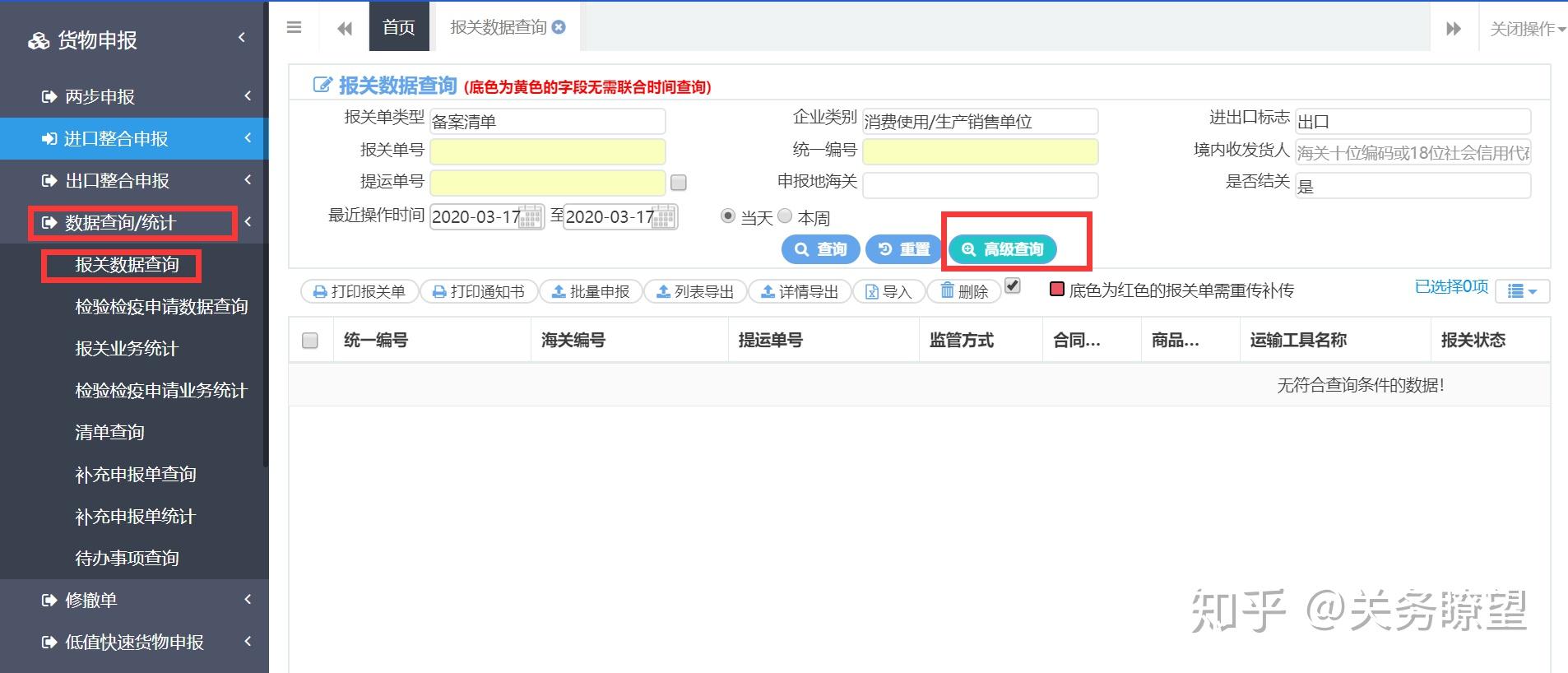Click the 列表导出 export button
The height and width of the screenshot is (673, 1568).
[695, 291]
